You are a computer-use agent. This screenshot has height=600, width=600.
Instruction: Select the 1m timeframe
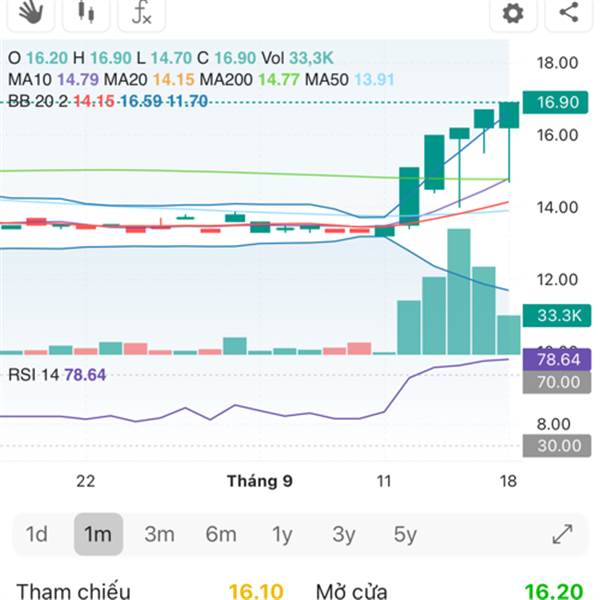[x=98, y=534]
